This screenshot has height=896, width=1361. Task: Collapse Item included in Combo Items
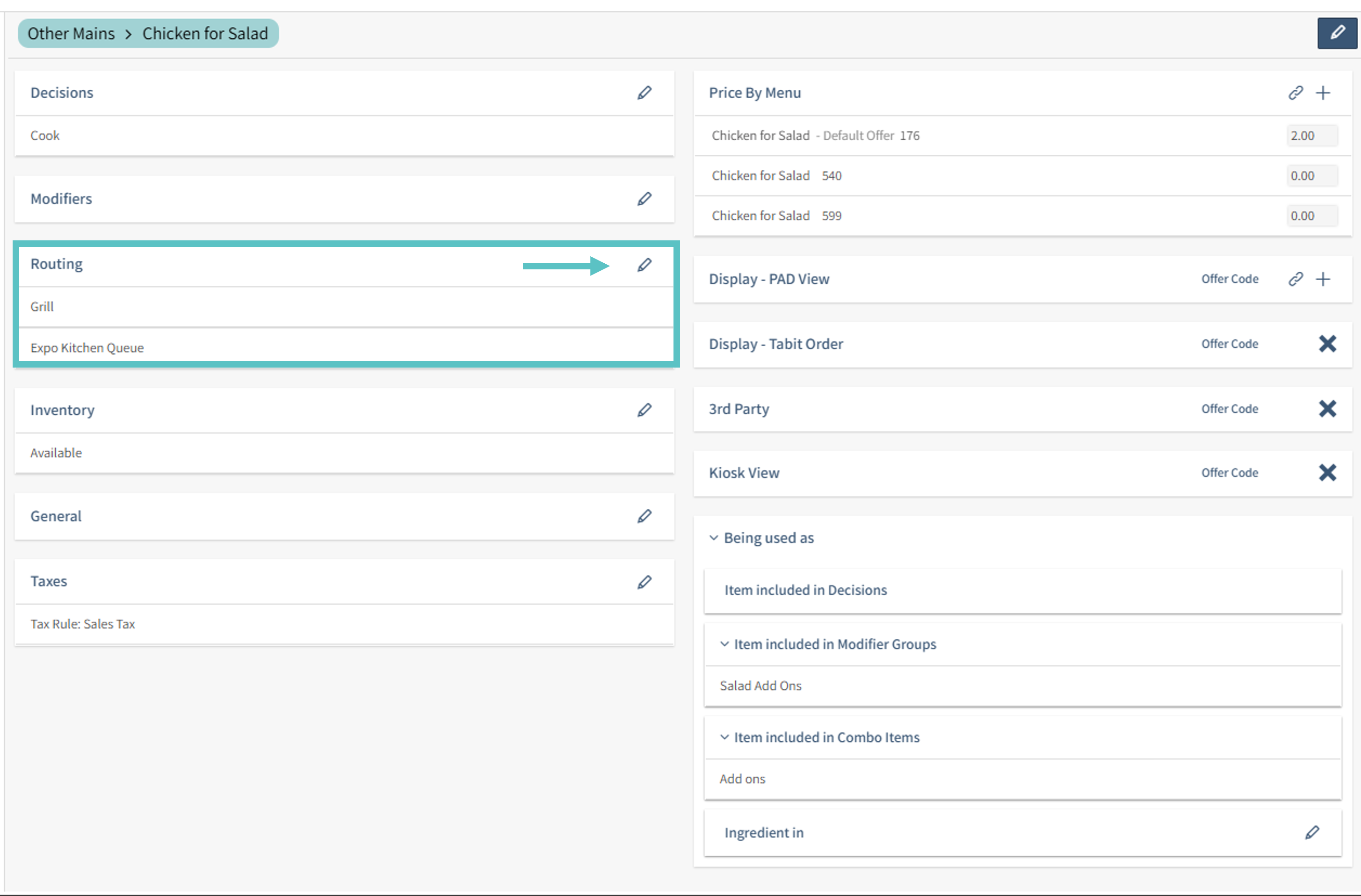724,737
